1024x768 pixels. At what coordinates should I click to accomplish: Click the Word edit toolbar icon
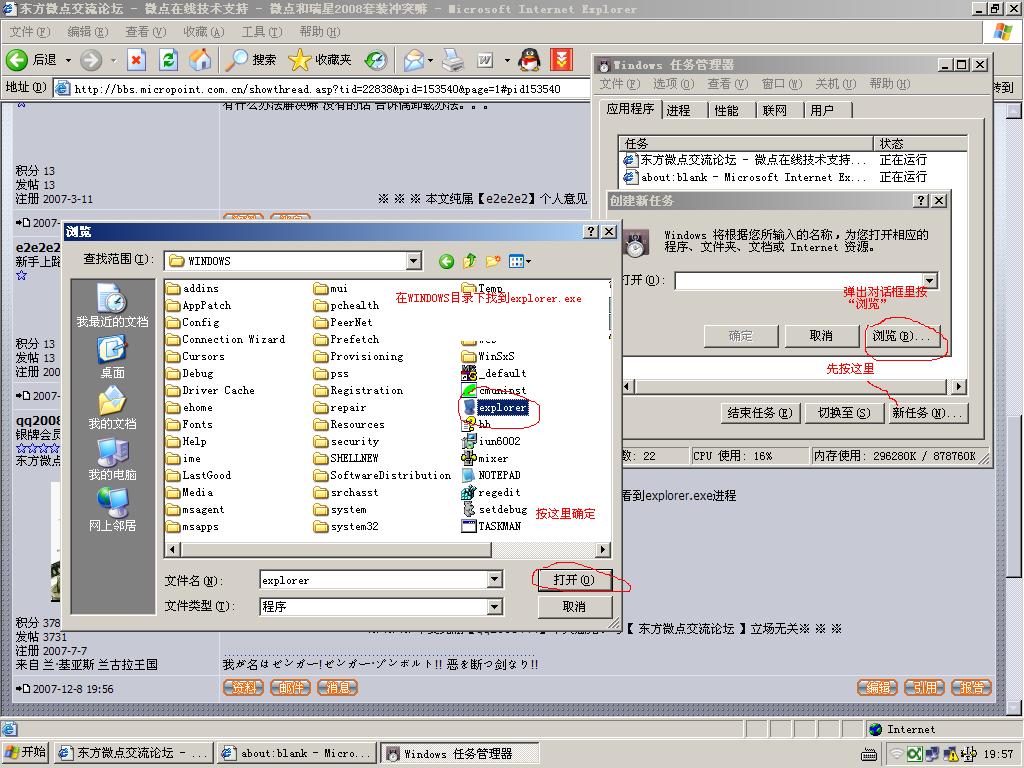485,60
